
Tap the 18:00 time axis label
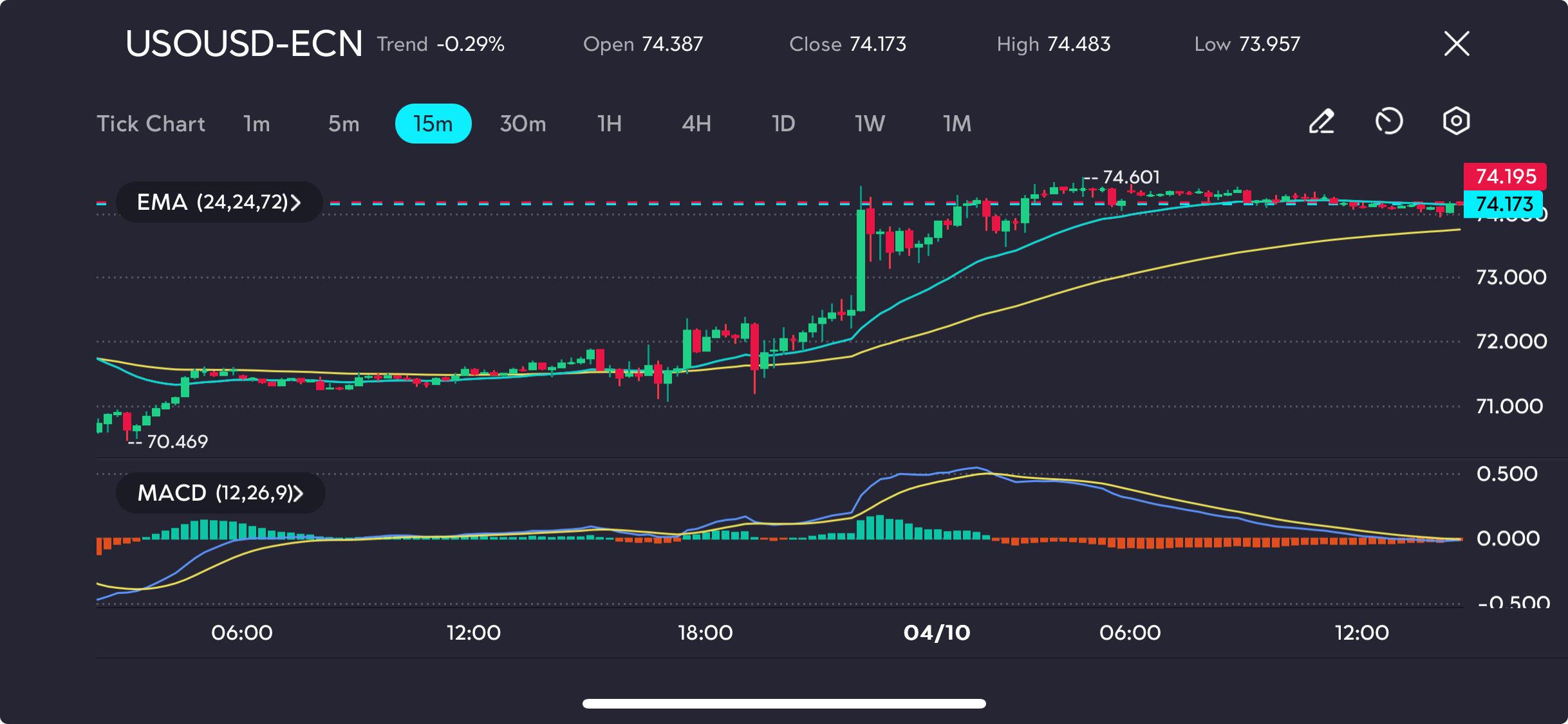pyautogui.click(x=705, y=633)
